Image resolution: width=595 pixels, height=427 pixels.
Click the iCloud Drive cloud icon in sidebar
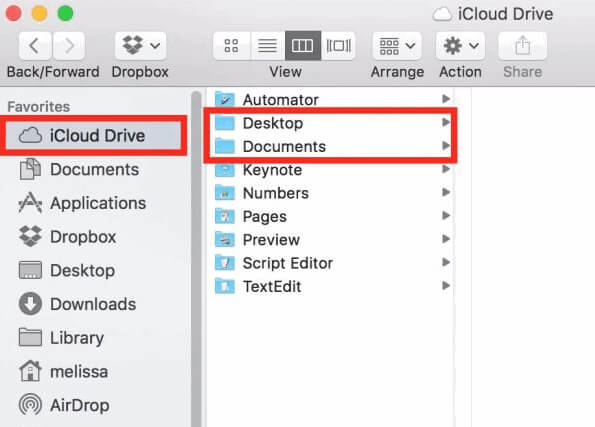(x=30, y=136)
